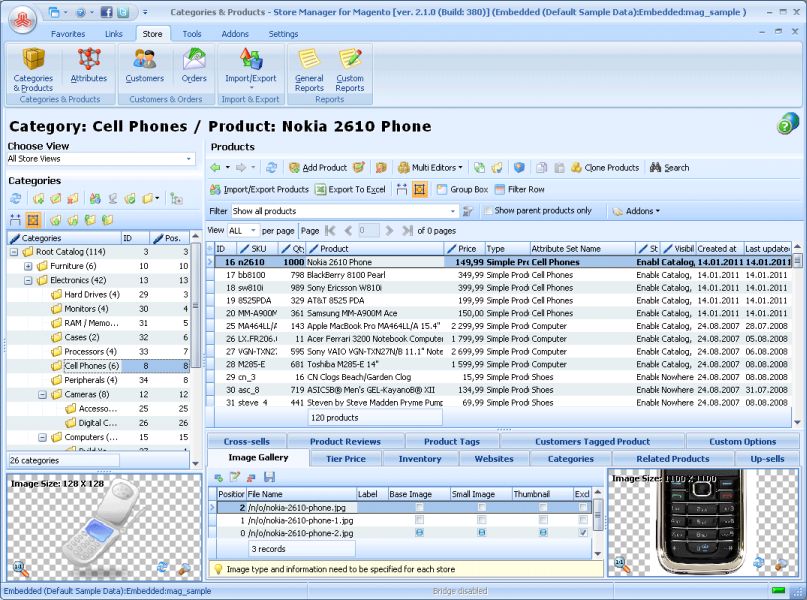Open General Reports icon
The width and height of the screenshot is (807, 600).
click(x=309, y=70)
